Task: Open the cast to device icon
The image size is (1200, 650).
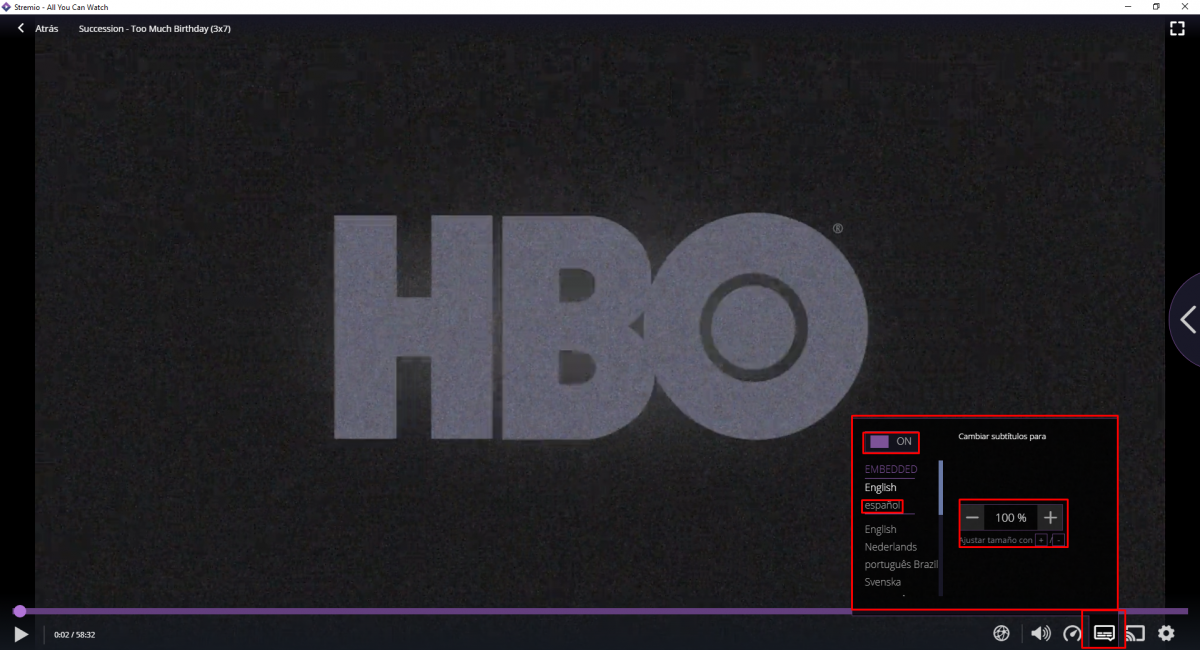Action: pyautogui.click(x=1135, y=633)
